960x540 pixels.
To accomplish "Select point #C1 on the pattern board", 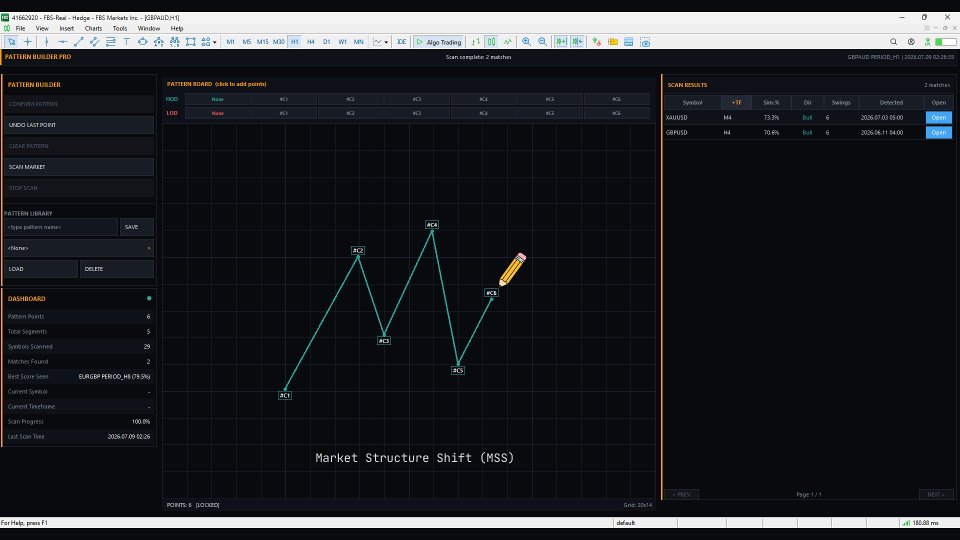I will coord(285,396).
